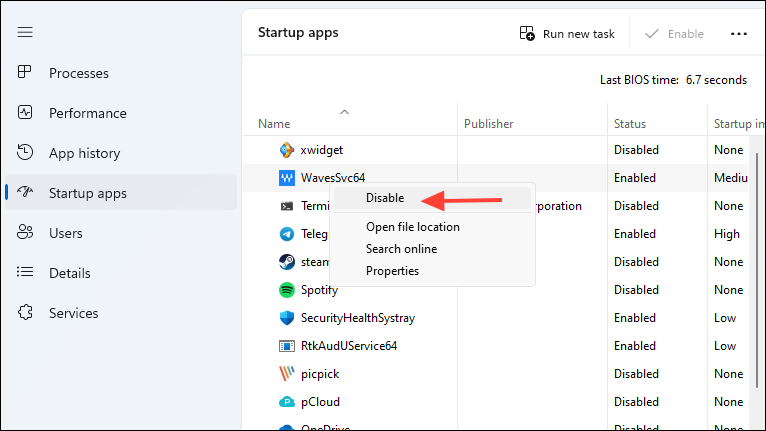
Task: Click the Disabled status of picpick
Action: coord(636,374)
